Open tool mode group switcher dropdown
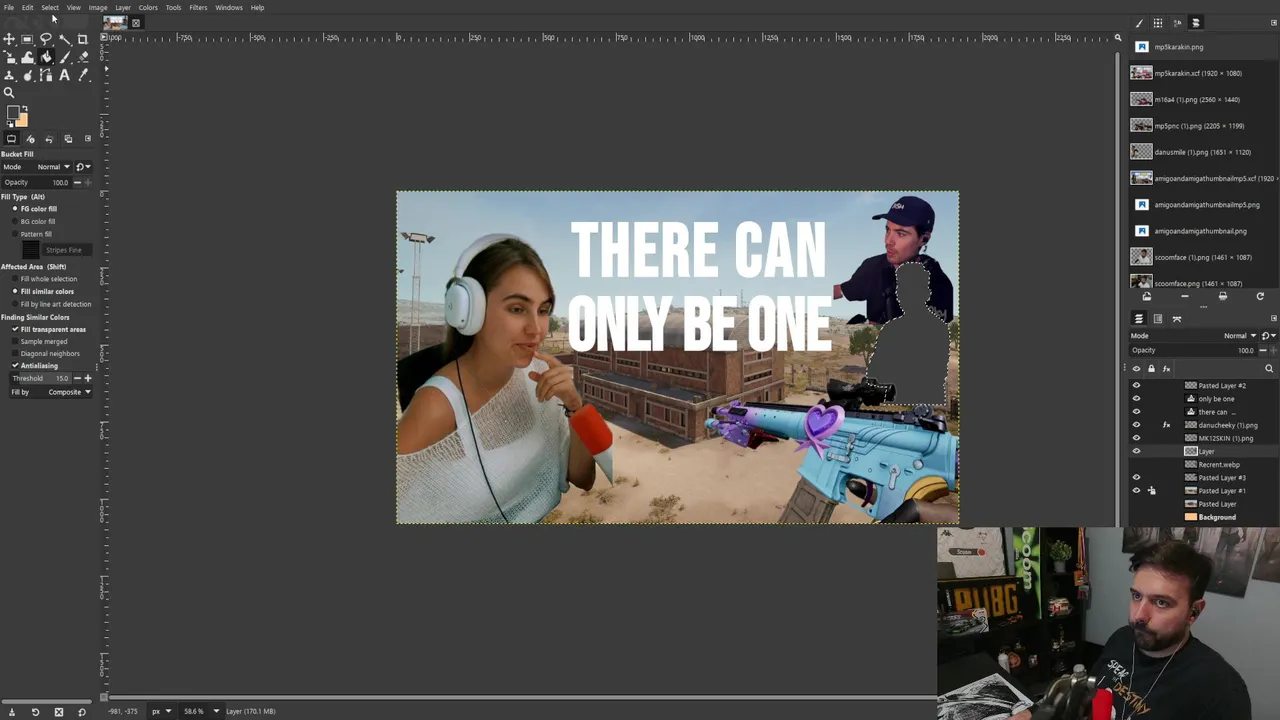Image resolution: width=1280 pixels, height=720 pixels. (83, 167)
